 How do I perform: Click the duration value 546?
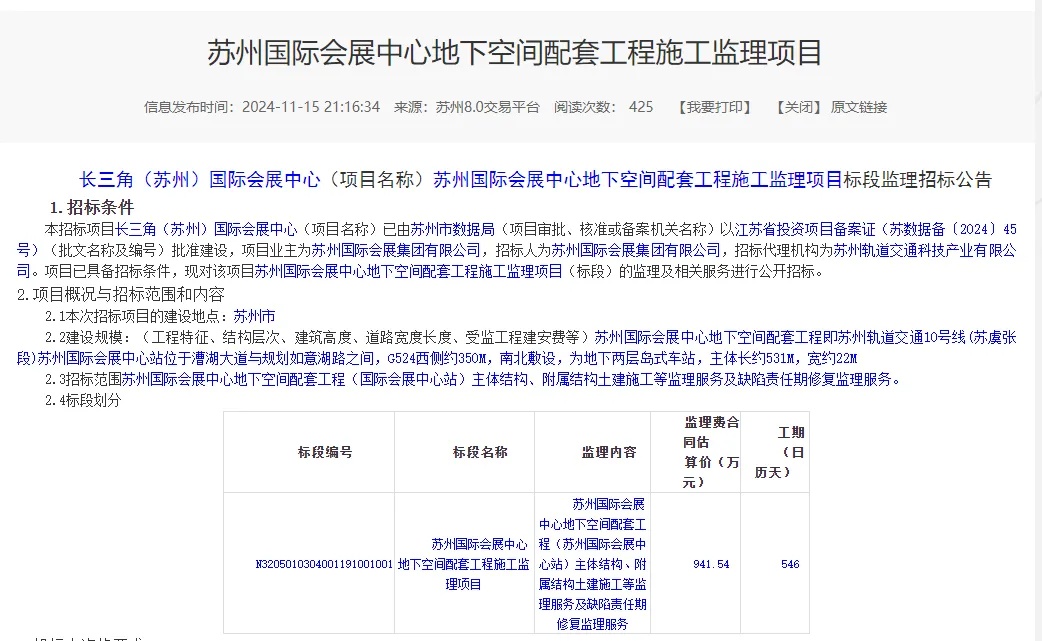pos(790,564)
